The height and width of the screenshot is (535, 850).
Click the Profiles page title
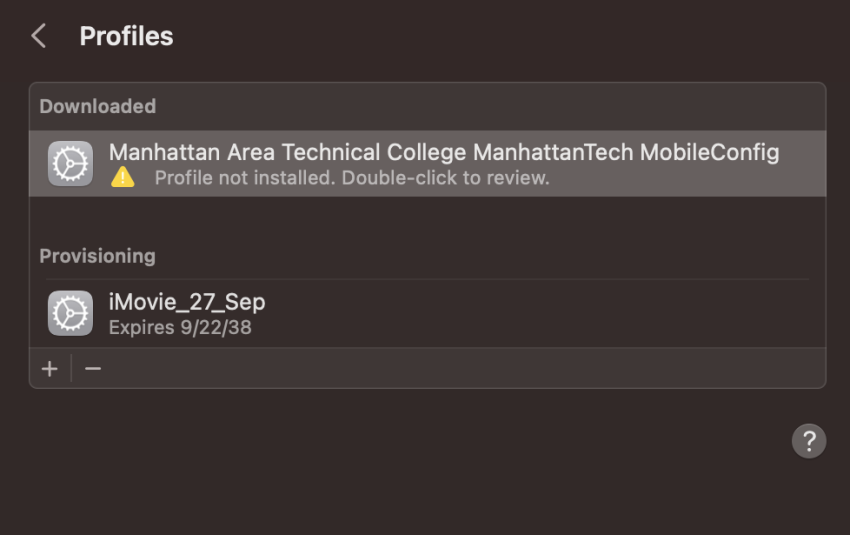[126, 36]
